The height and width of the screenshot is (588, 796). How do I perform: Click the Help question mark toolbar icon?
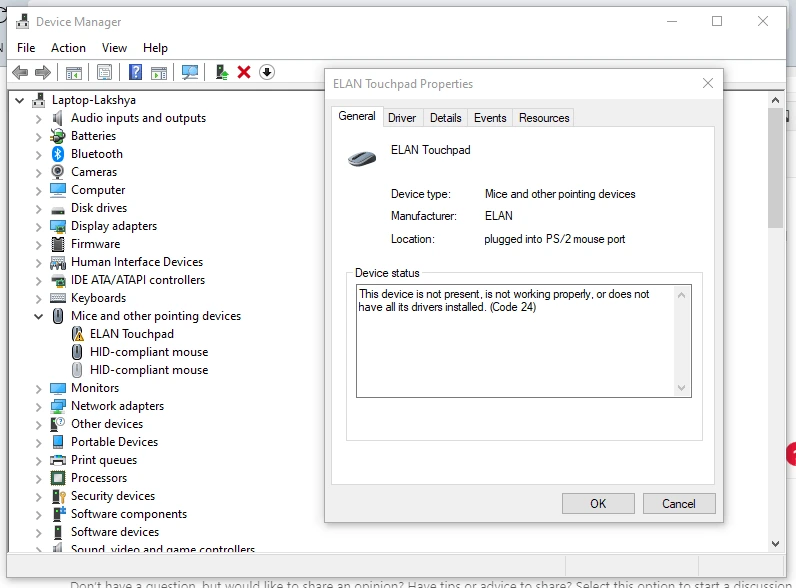[136, 72]
